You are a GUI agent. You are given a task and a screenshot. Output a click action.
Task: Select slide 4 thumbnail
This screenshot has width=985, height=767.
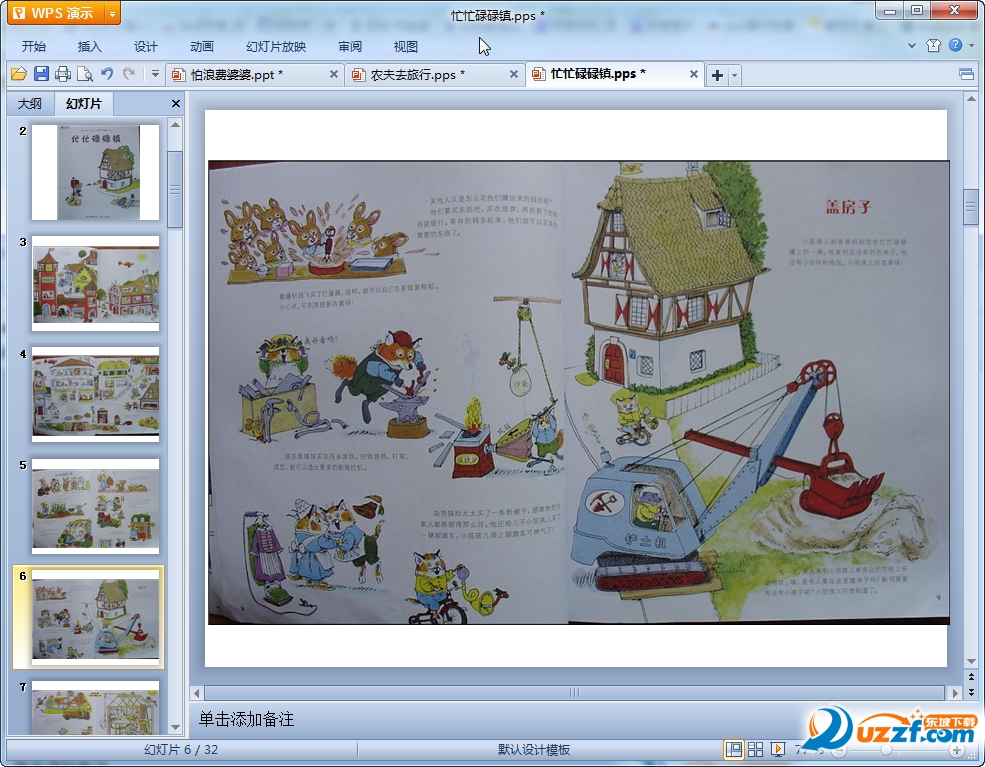[x=95, y=394]
